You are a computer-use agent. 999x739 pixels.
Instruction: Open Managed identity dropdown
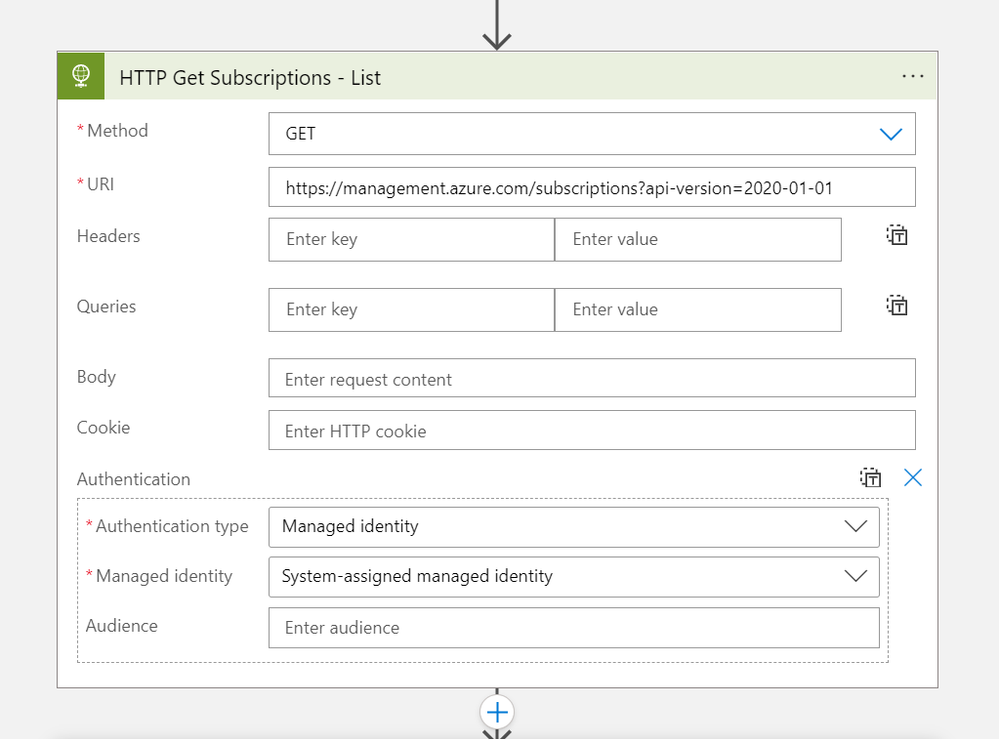coord(574,577)
